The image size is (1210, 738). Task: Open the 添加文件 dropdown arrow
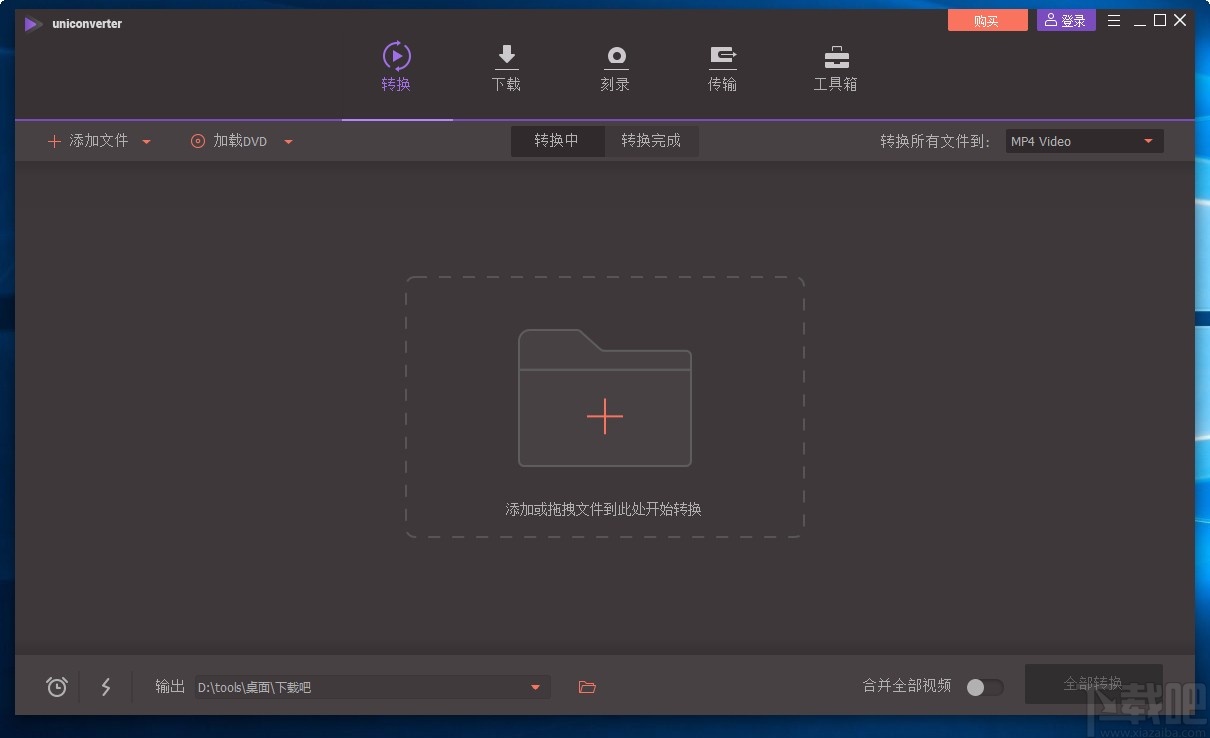click(146, 141)
